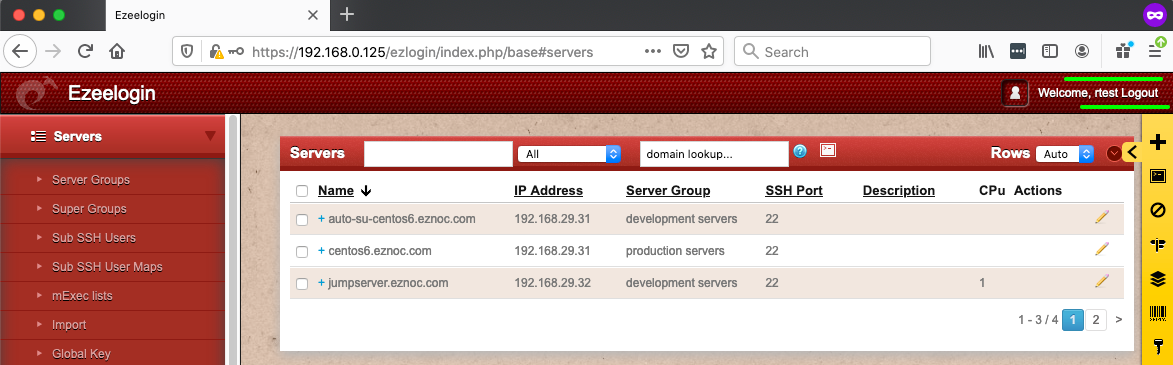The width and height of the screenshot is (1173, 365).
Task: Edit jumpserver.eznoc.com using pencil icon
Action: tap(1101, 281)
